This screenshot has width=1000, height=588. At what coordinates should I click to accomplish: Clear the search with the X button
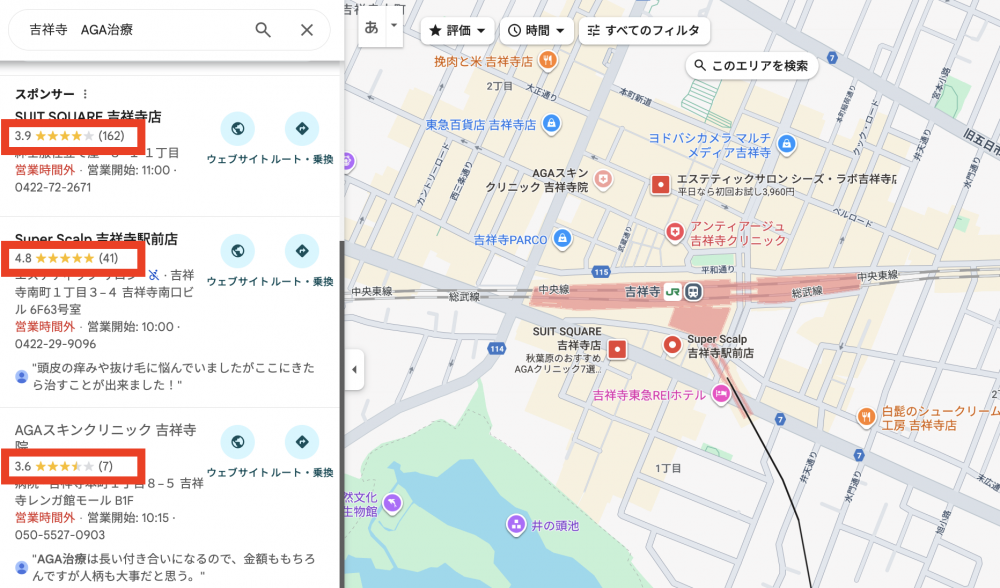[306, 30]
